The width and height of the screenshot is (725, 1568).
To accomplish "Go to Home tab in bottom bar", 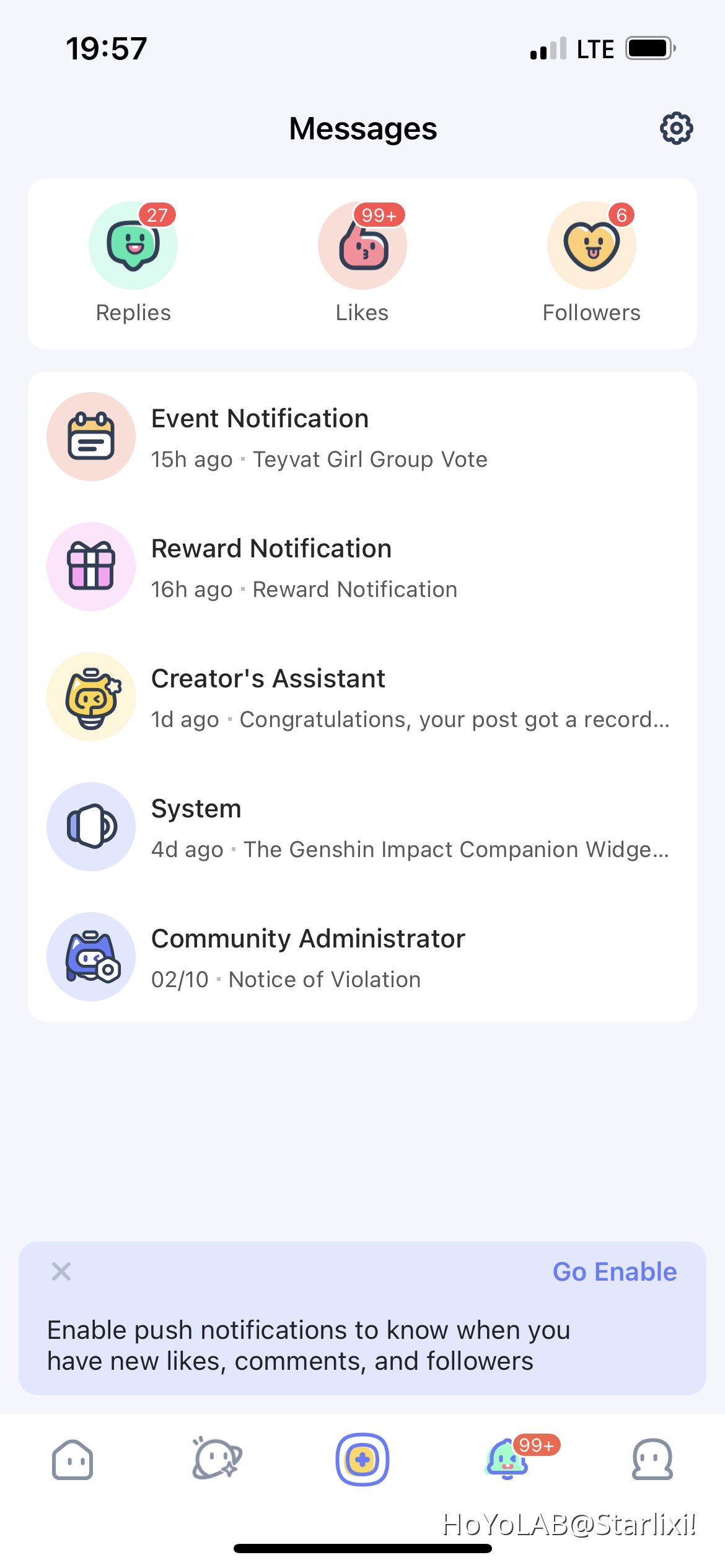I will pyautogui.click(x=72, y=1460).
